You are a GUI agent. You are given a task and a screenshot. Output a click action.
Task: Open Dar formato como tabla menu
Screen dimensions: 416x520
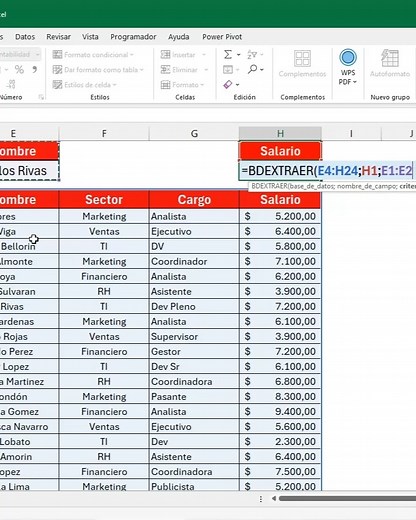[98, 70]
